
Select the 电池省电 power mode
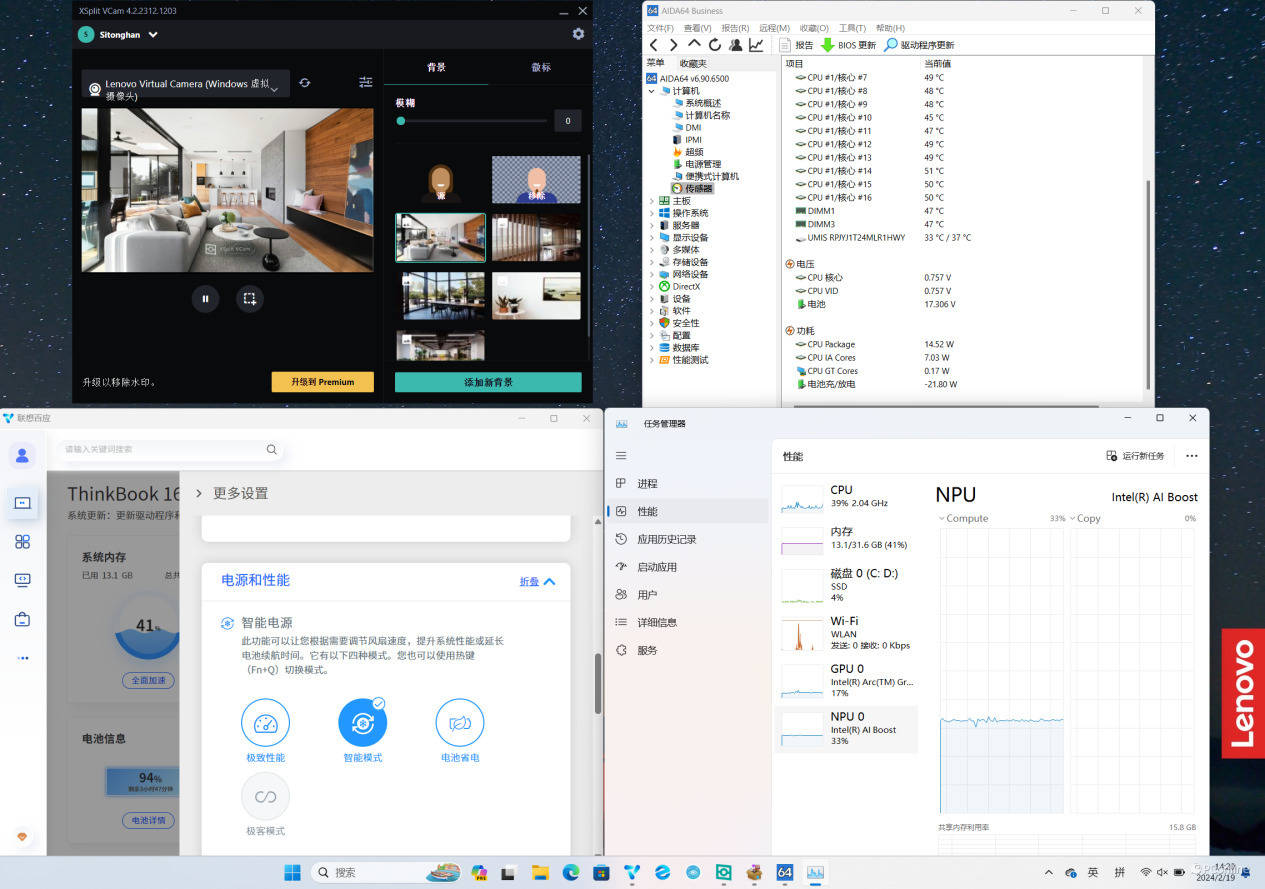coord(460,723)
